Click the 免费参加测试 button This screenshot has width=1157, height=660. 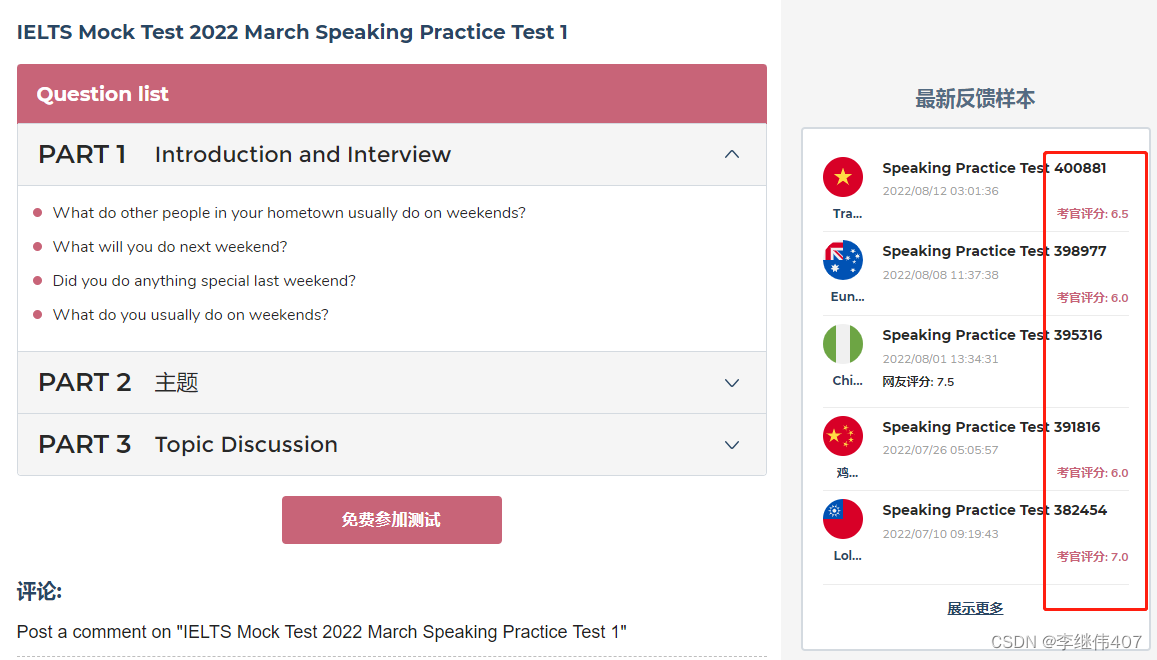(x=392, y=520)
